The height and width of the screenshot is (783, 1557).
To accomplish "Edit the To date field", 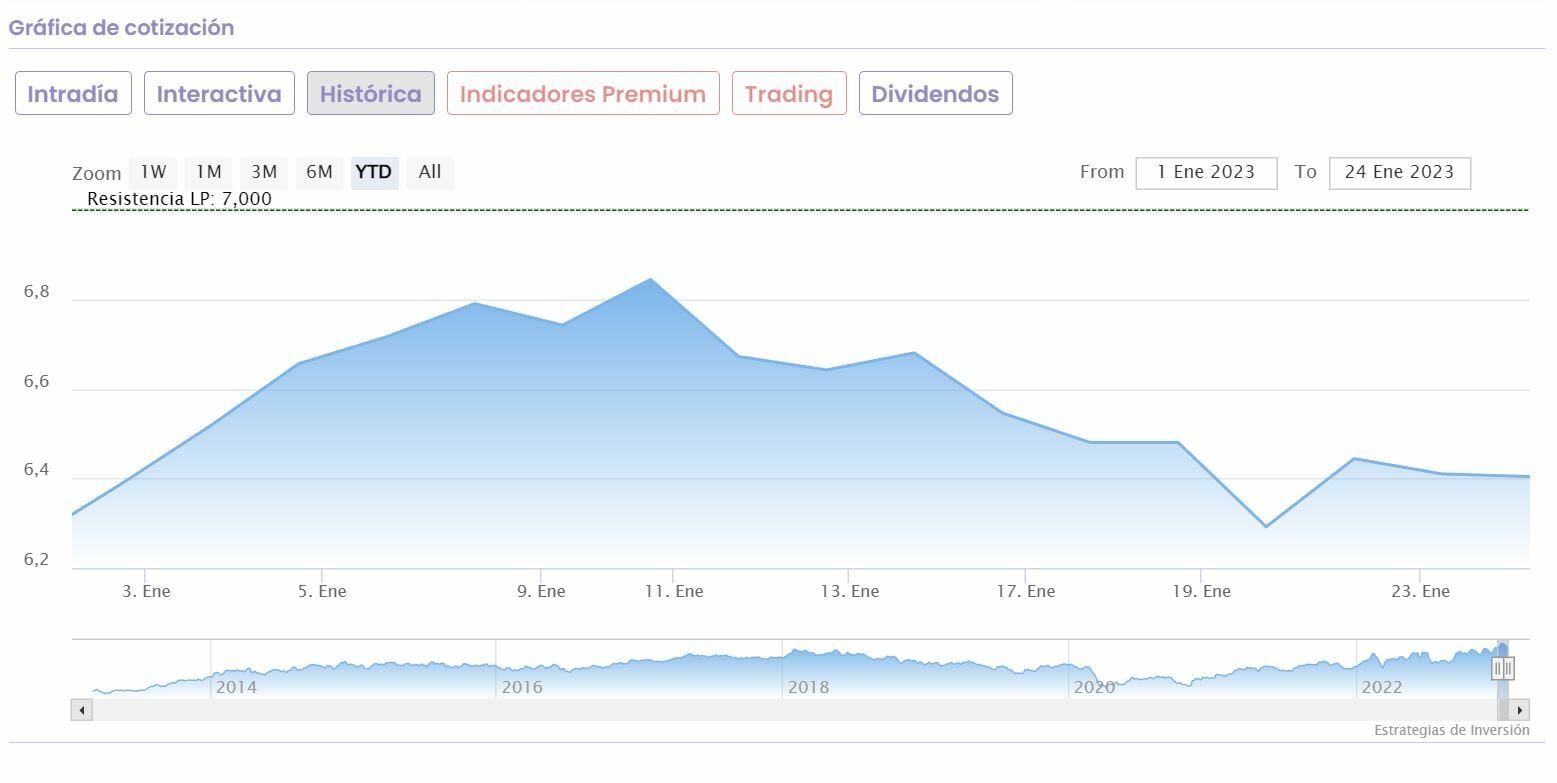I will click(x=1399, y=172).
